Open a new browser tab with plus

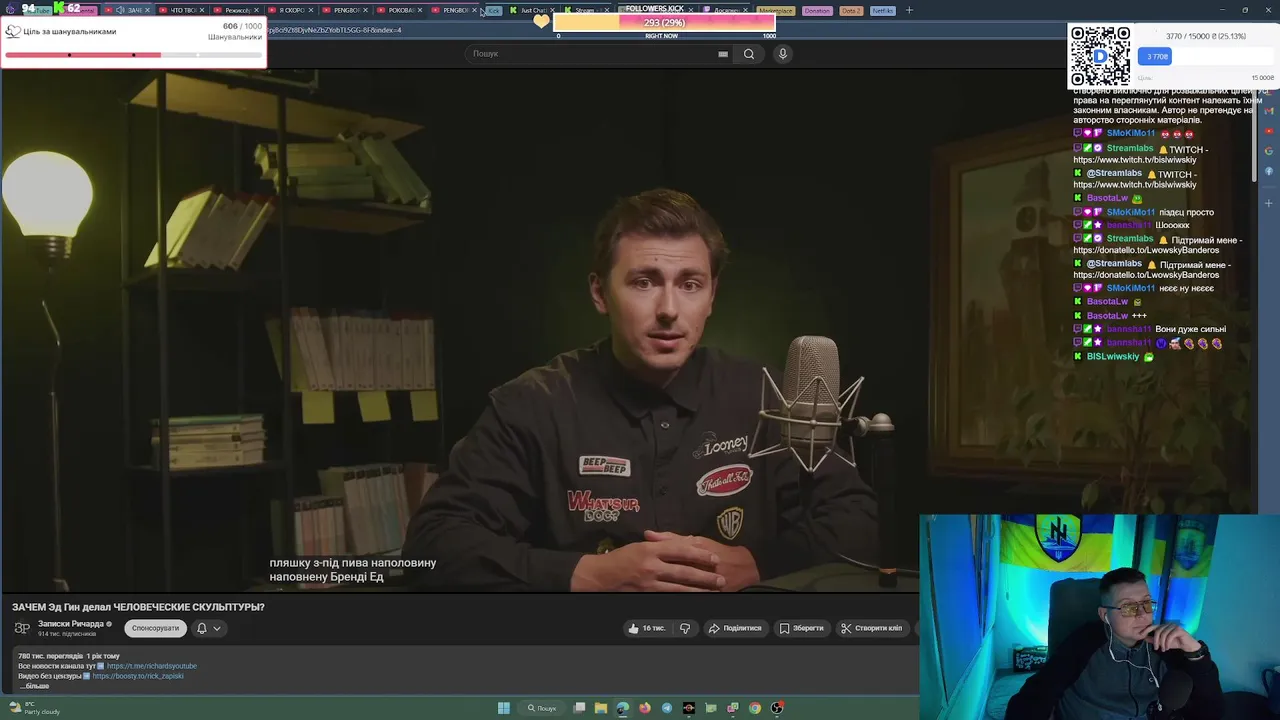tap(909, 10)
